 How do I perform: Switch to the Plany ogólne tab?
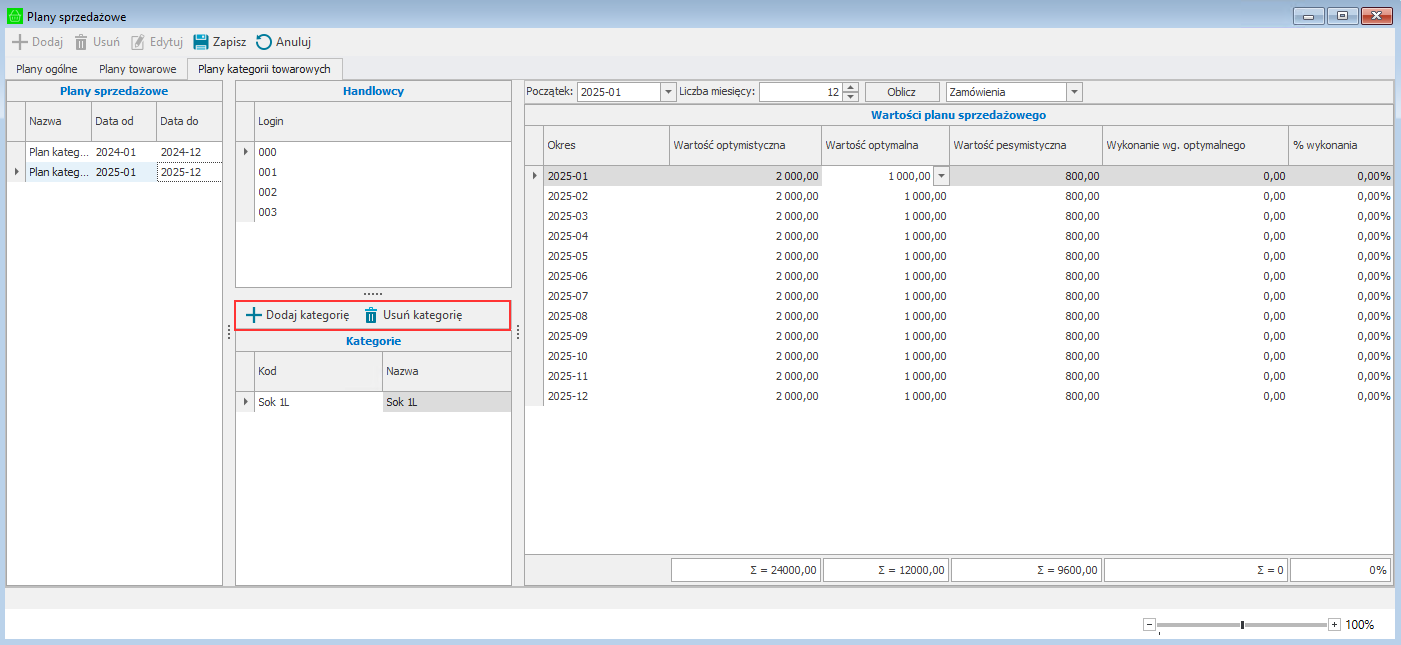pos(47,69)
